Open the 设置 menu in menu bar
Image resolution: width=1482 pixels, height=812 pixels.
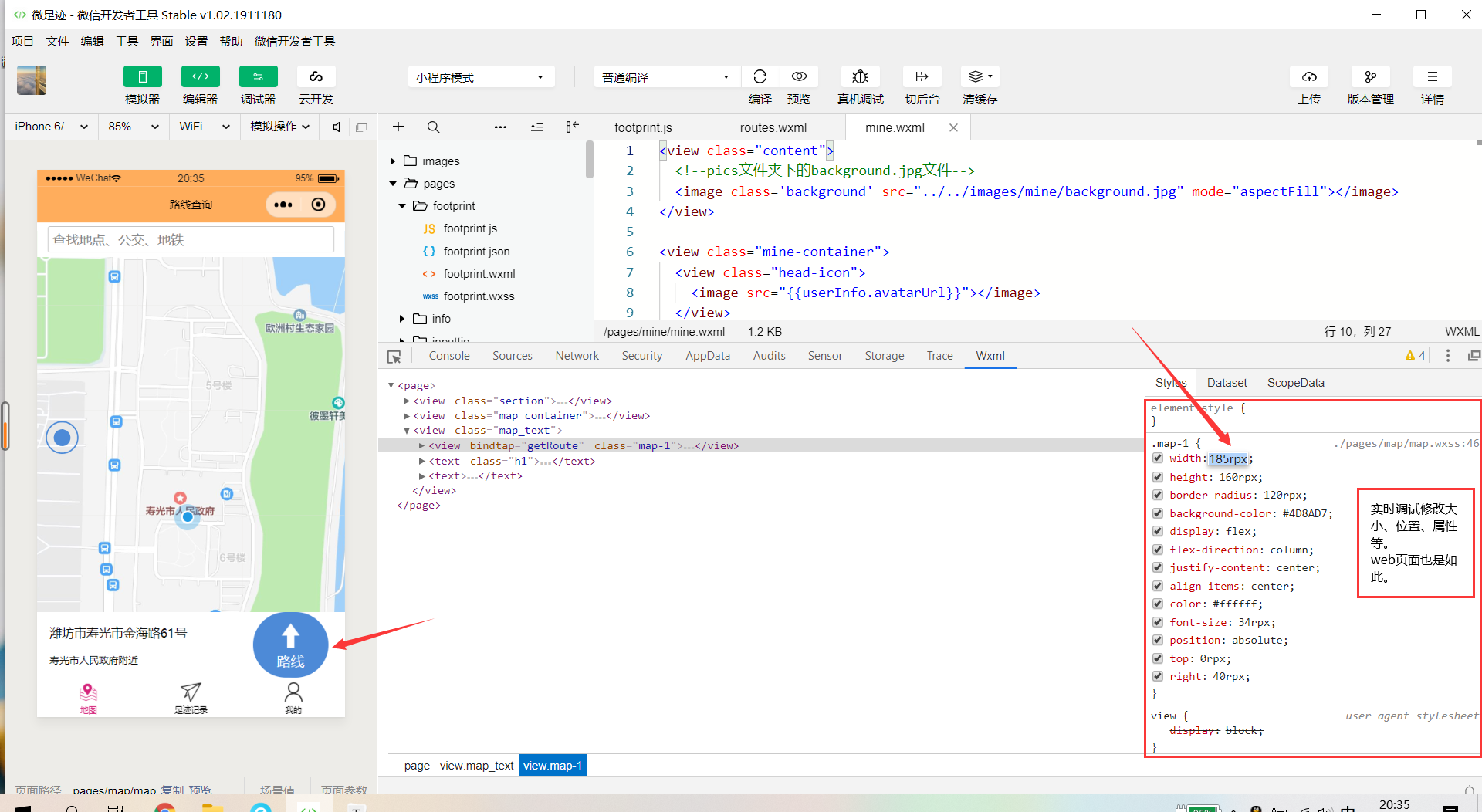(x=196, y=42)
